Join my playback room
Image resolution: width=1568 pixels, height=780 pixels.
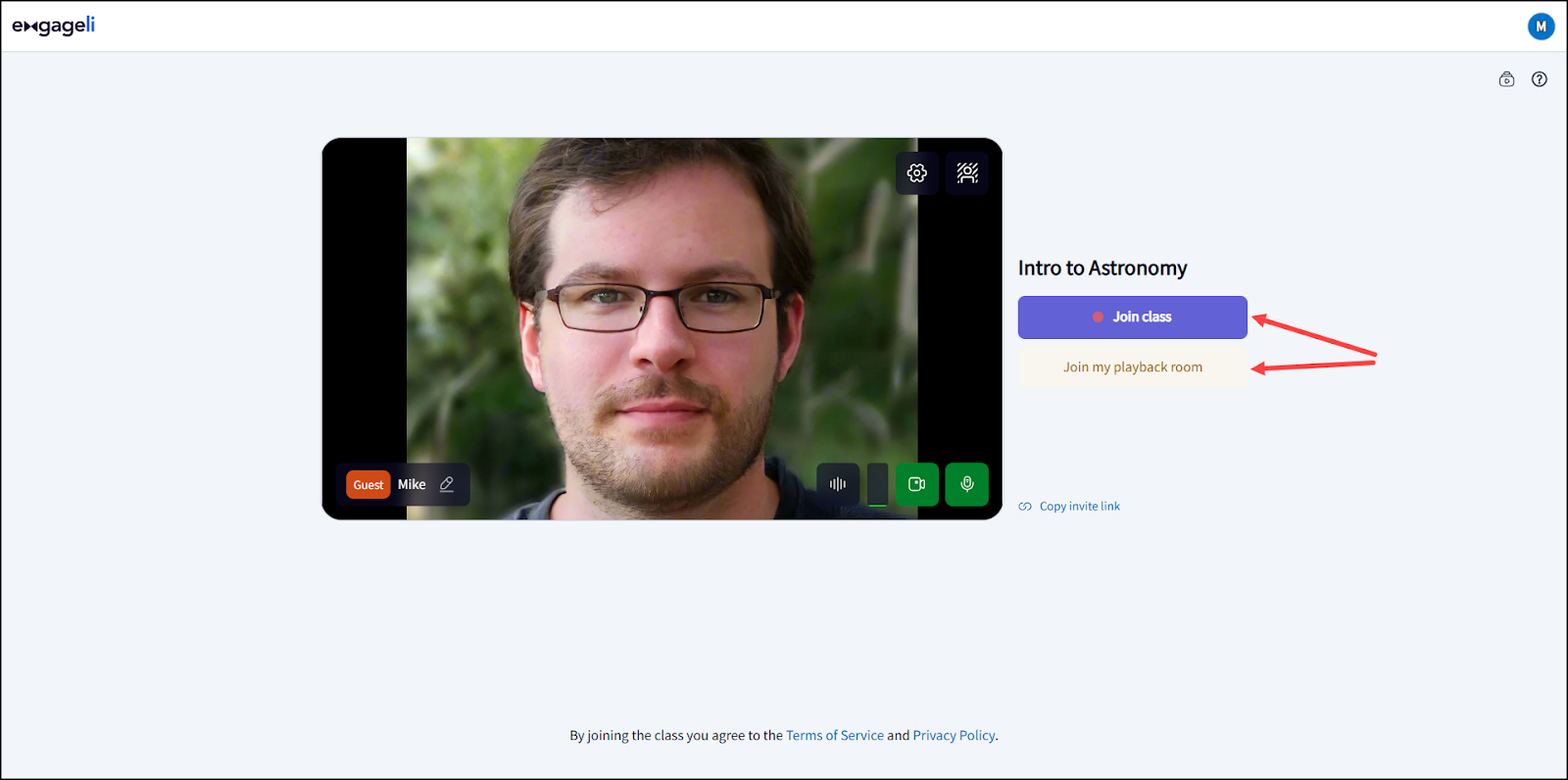click(x=1133, y=367)
